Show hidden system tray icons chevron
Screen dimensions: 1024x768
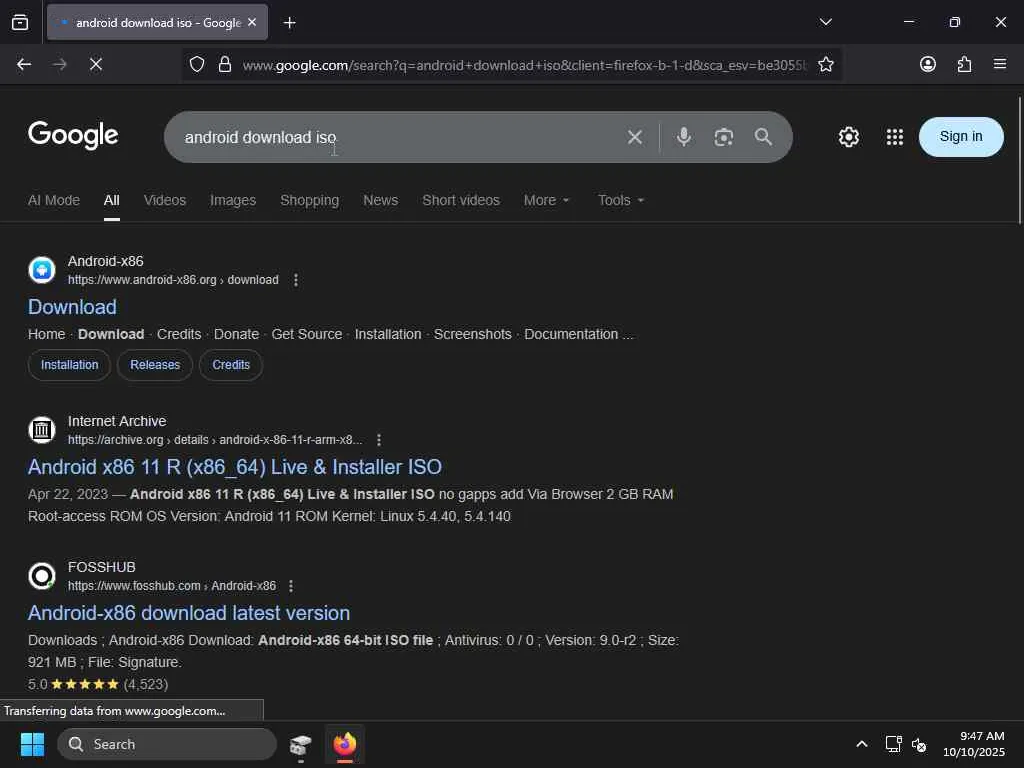[x=861, y=744]
